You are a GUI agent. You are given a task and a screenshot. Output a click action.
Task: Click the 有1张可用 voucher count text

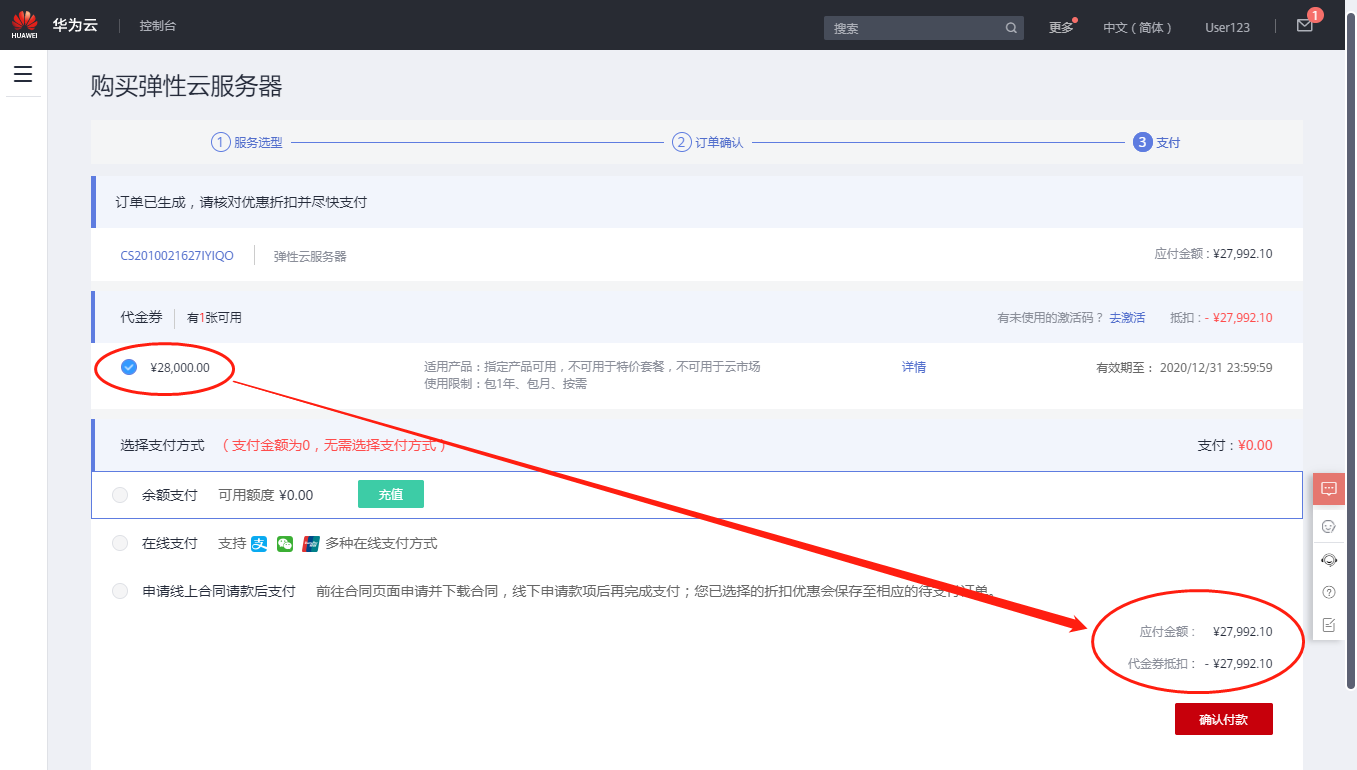(214, 317)
